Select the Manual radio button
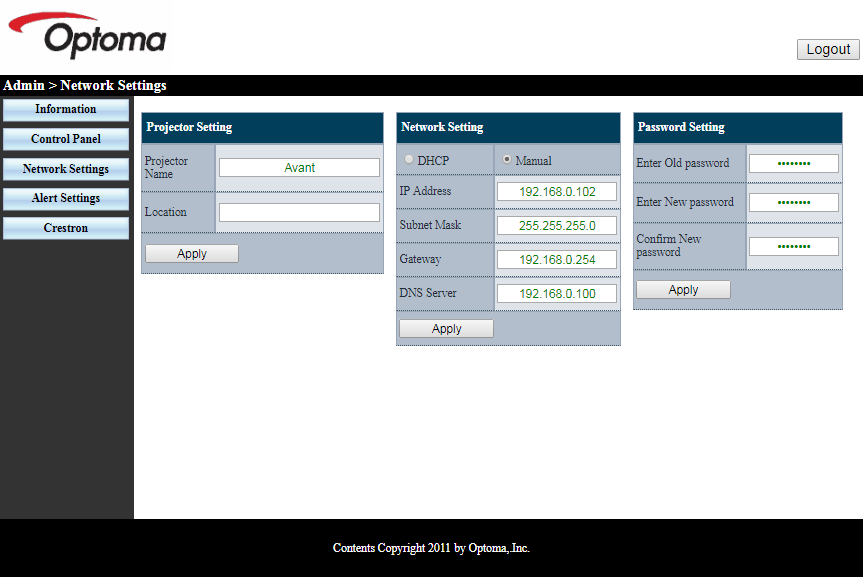This screenshot has height=577, width=863. [507, 160]
